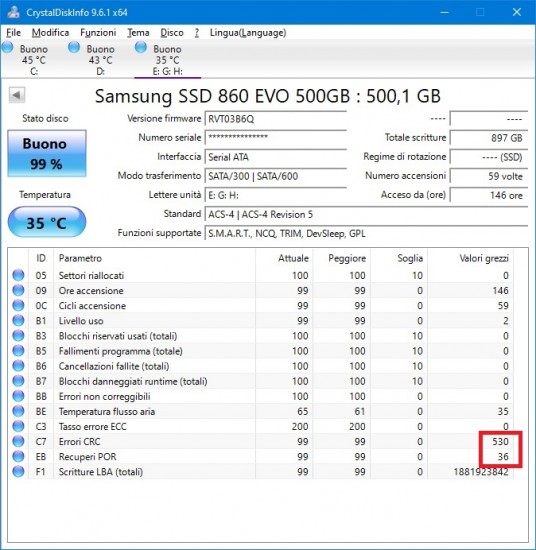Click status dot for Cicli accensione row

18,306
